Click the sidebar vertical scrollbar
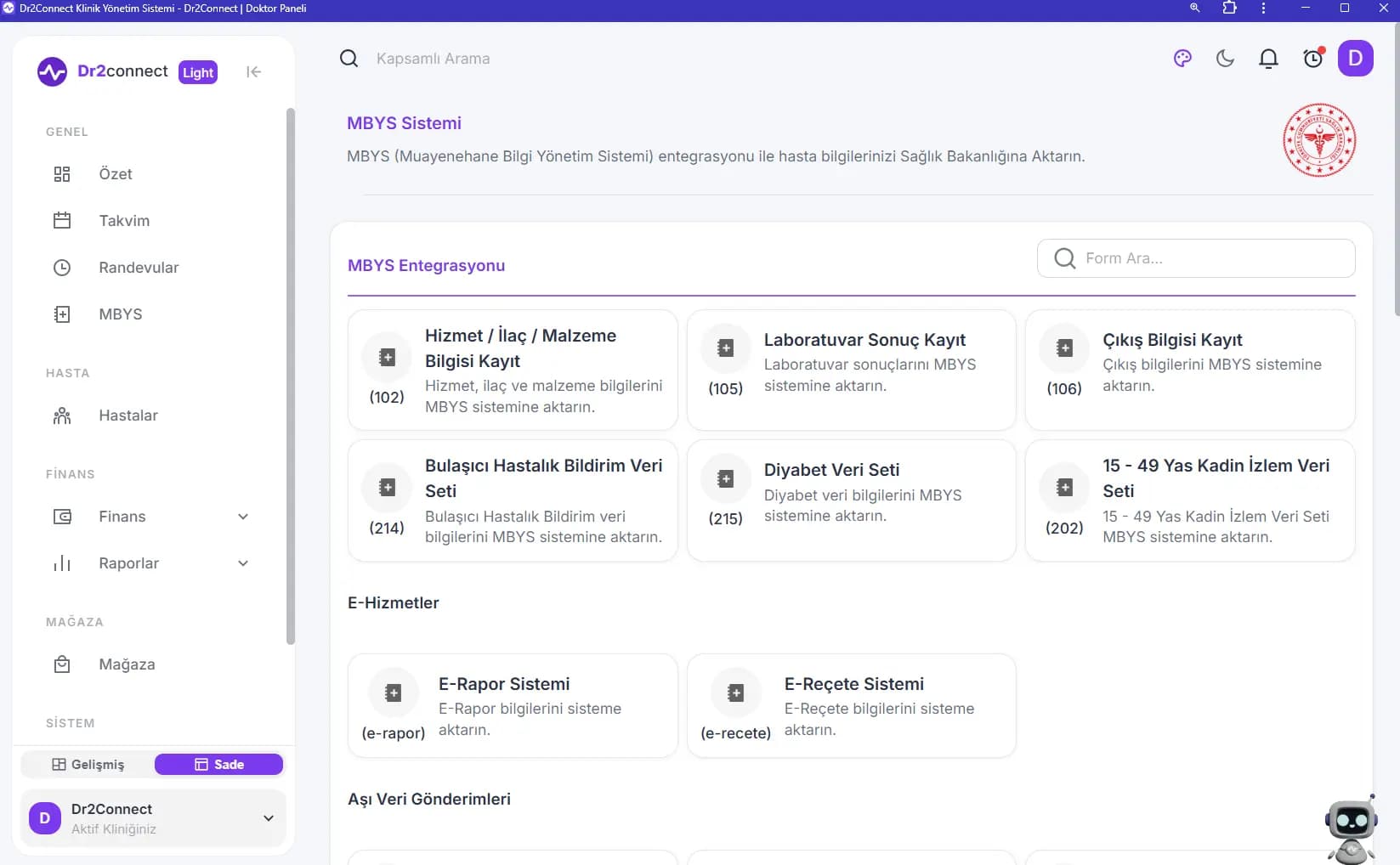 pos(291,376)
